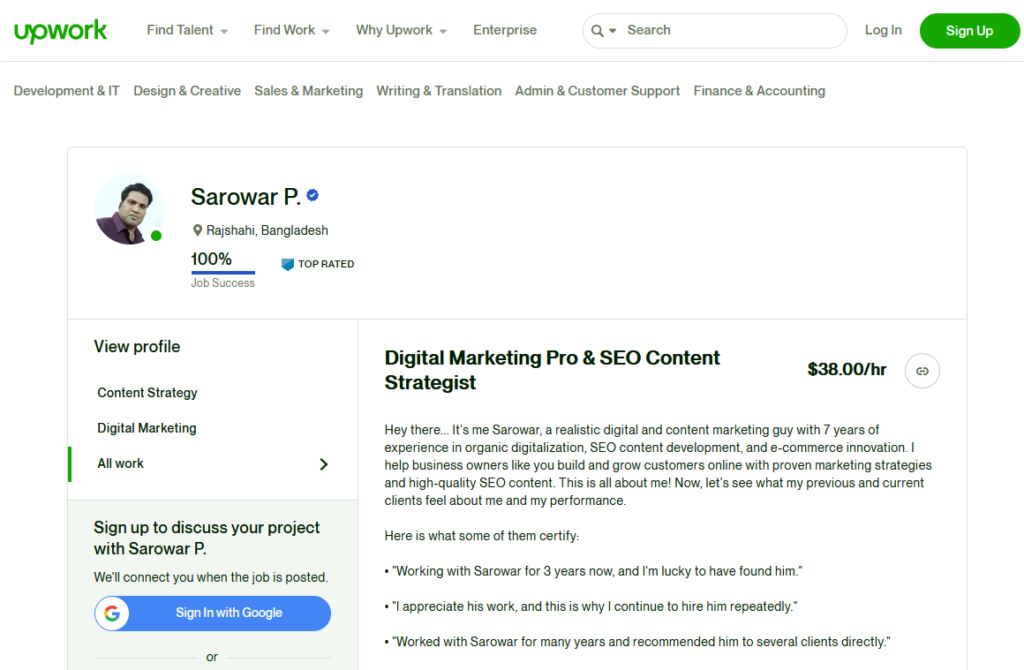
Task: Click the Google logo in sign-in button
Action: click(x=112, y=613)
